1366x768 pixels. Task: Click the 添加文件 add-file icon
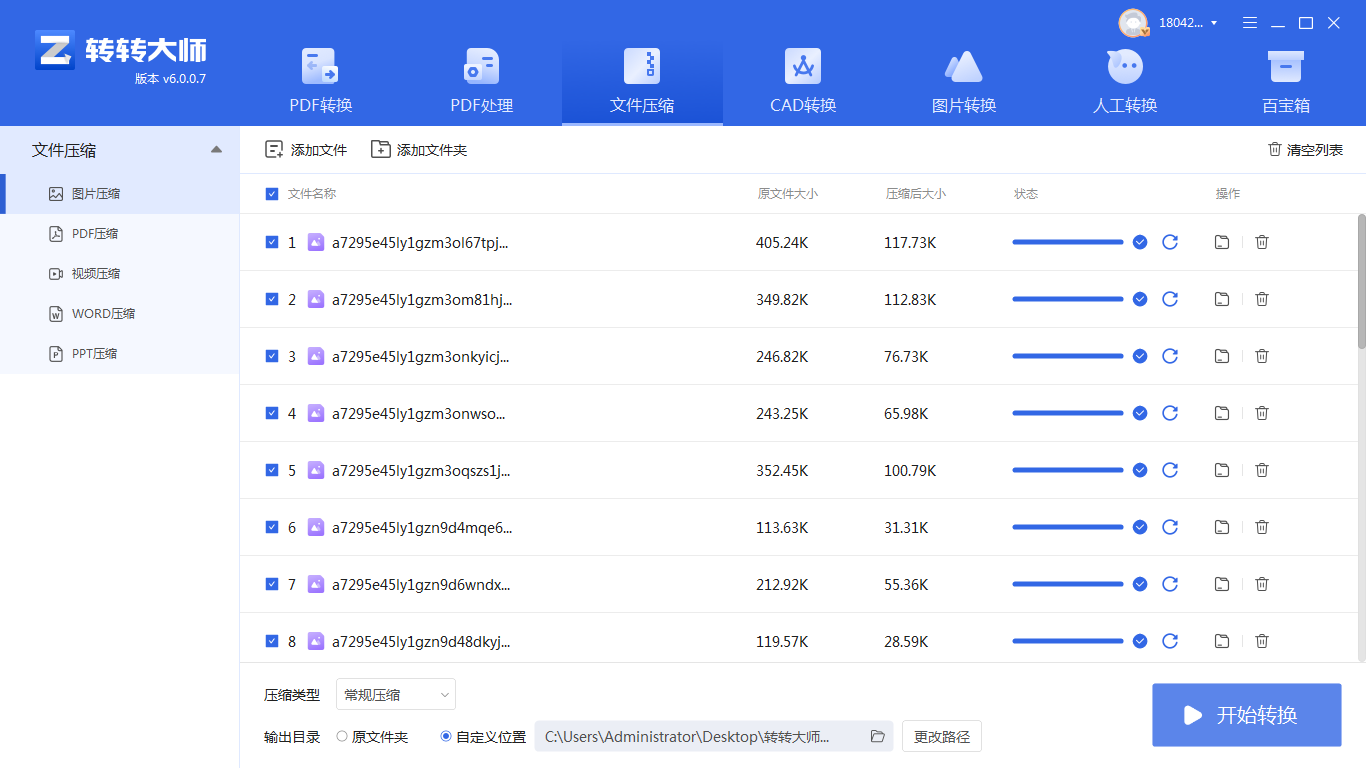[x=273, y=148]
